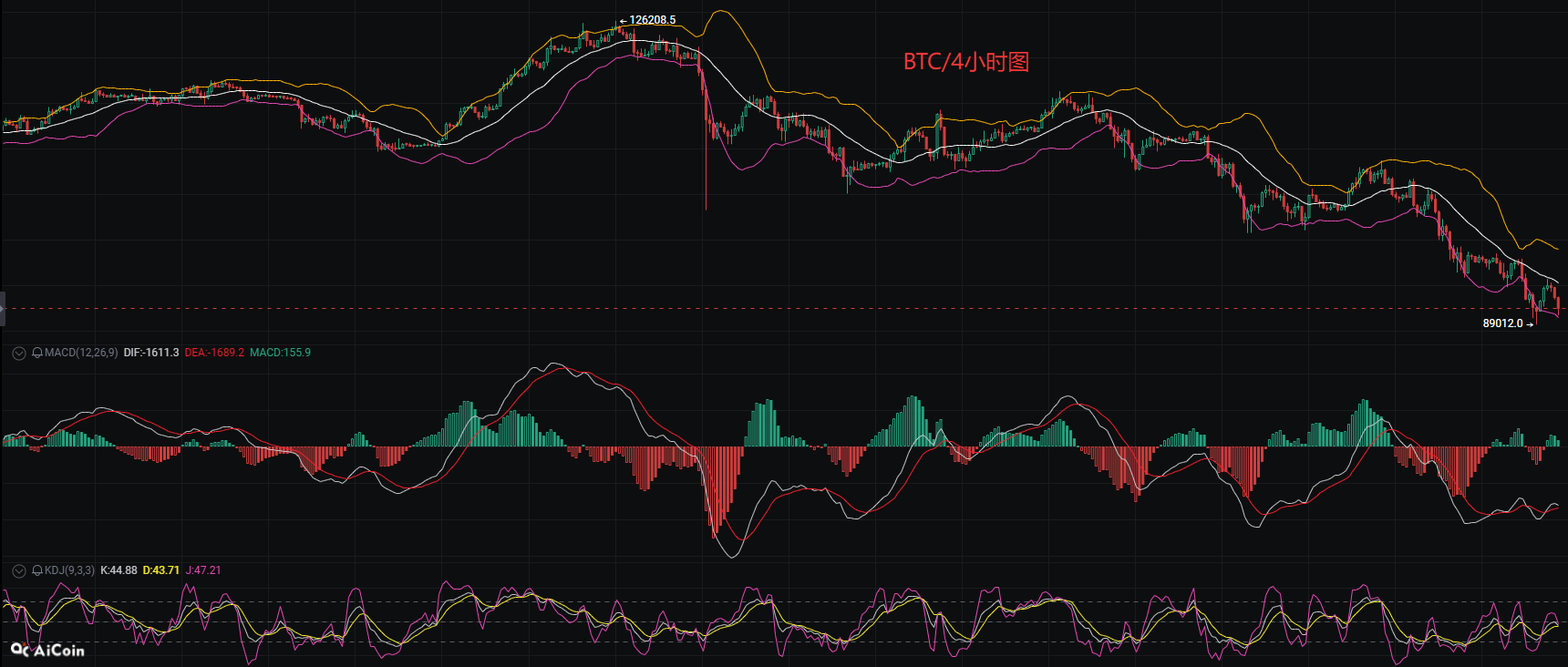
Task: Click the yellow D:43.71 value label
Action: pyautogui.click(x=161, y=570)
